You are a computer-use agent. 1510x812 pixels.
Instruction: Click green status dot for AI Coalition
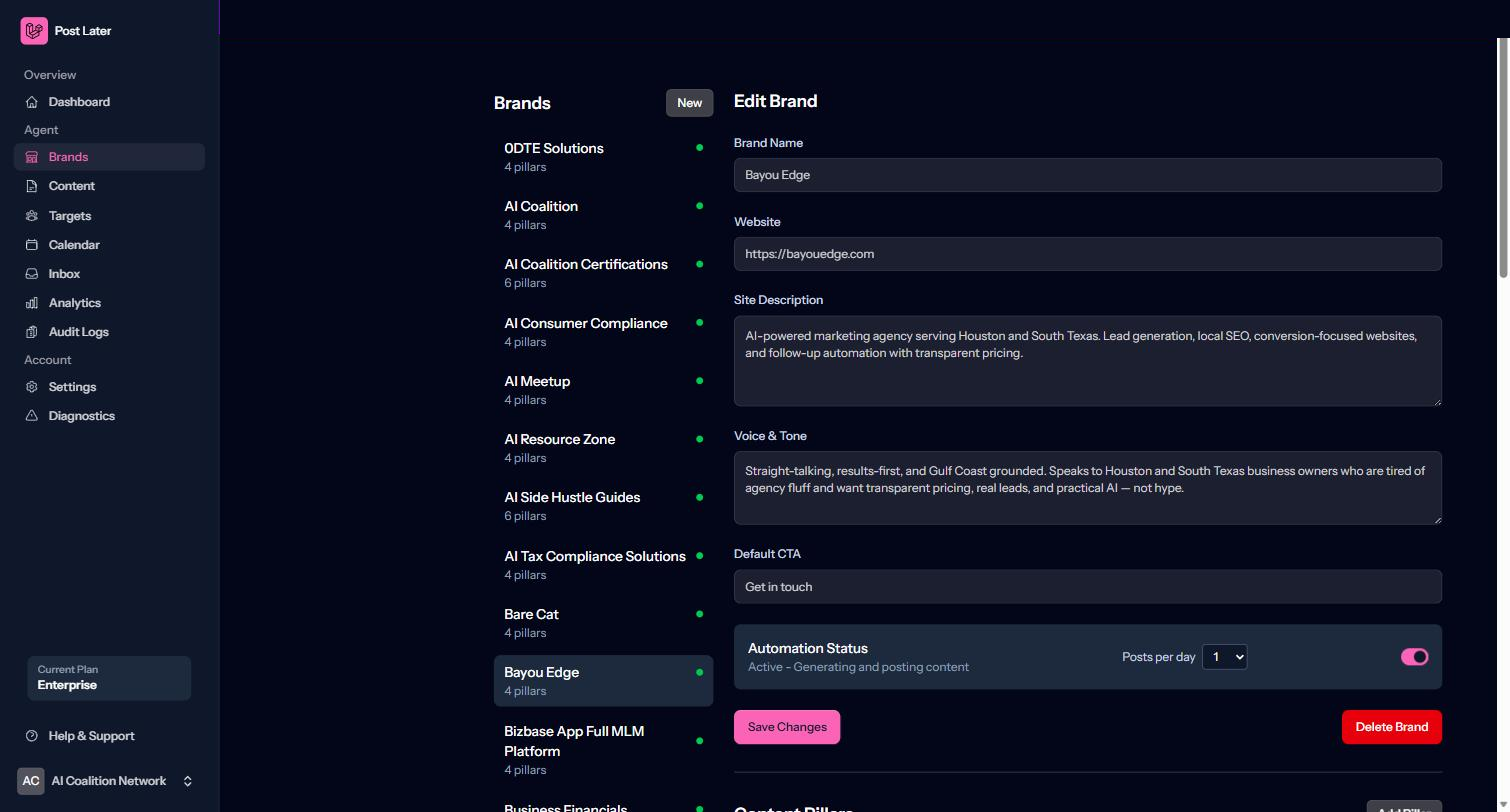[699, 206]
